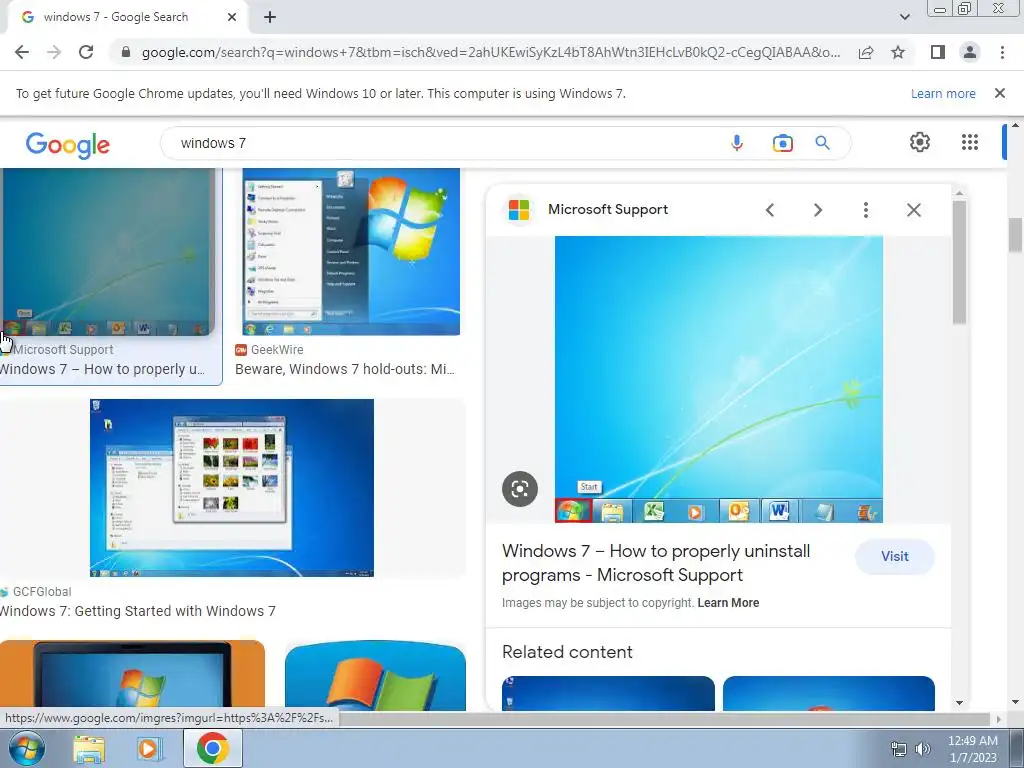The width and height of the screenshot is (1024, 768).
Task: Open the network status tray icon
Action: (x=899, y=749)
